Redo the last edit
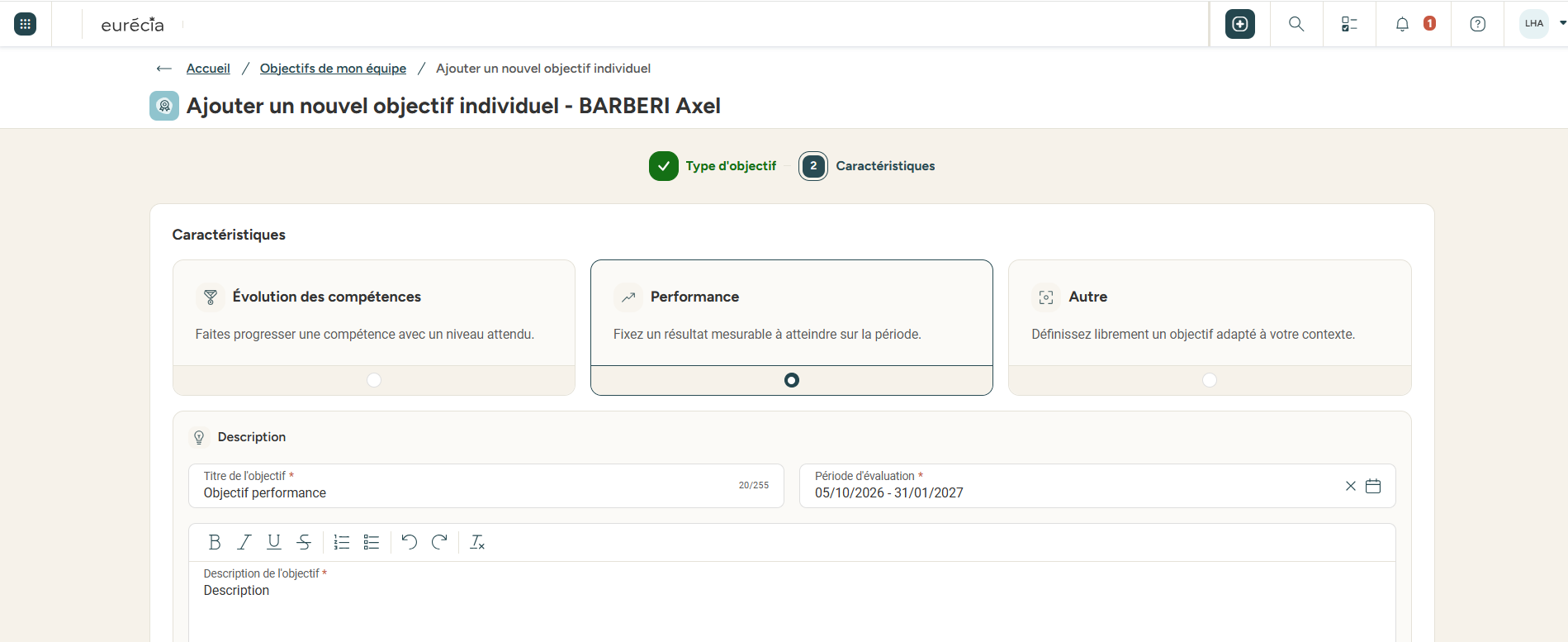This screenshot has width=1568, height=642. coord(439,542)
